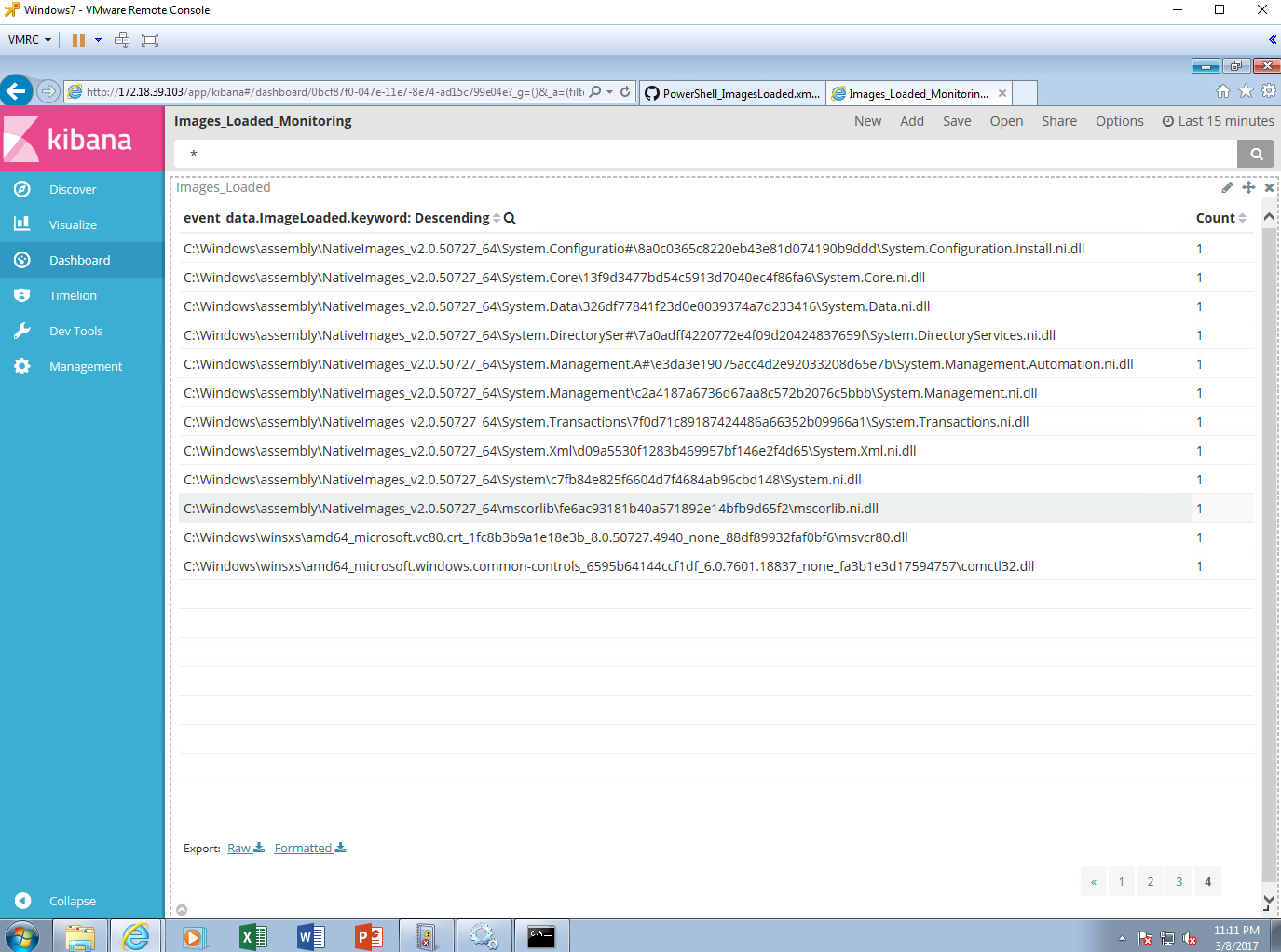Click the Add menu item
The width and height of the screenshot is (1281, 952).
912,121
